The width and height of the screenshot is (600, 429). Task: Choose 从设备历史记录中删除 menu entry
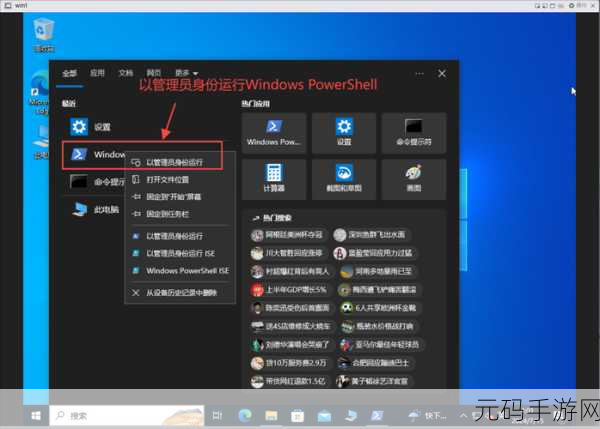tap(180, 293)
